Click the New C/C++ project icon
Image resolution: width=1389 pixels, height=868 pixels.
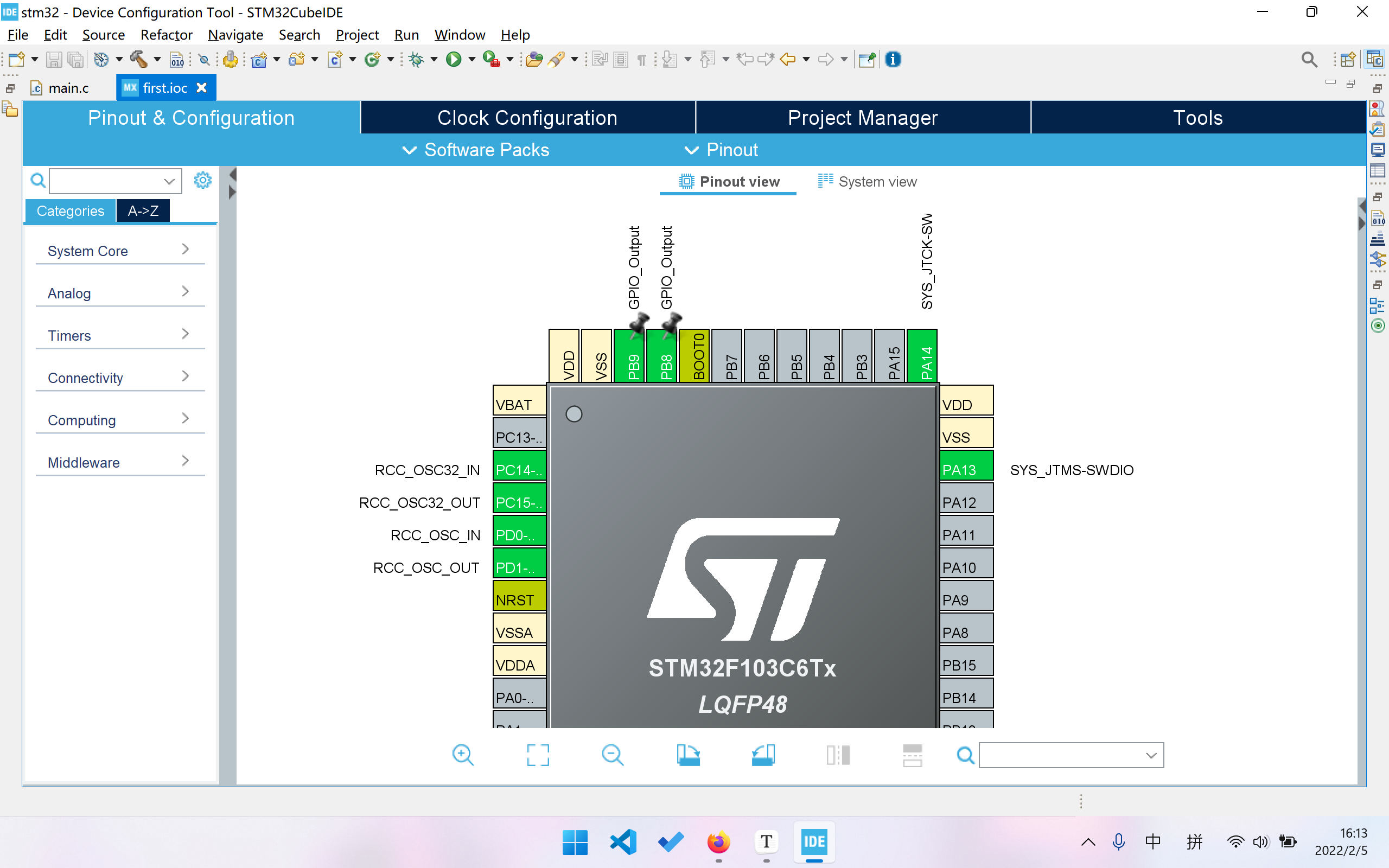coord(259,59)
